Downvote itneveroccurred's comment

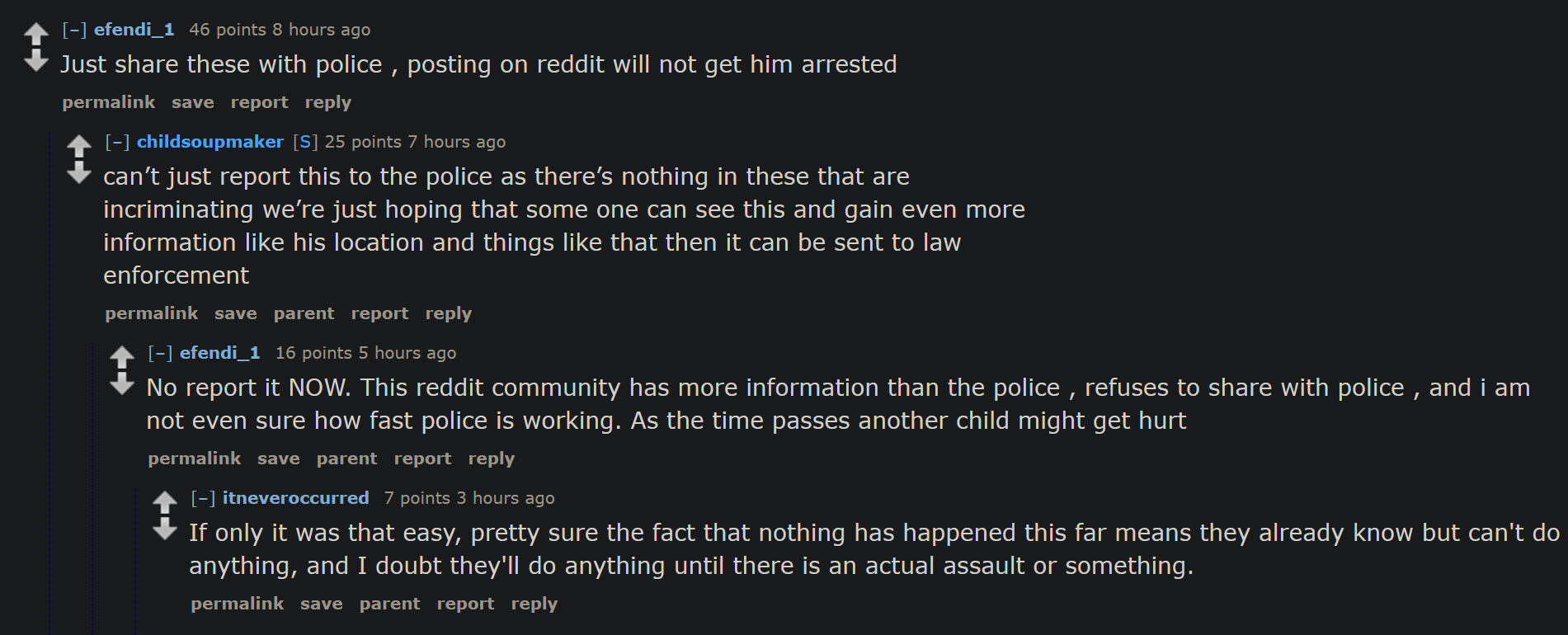click(x=165, y=529)
